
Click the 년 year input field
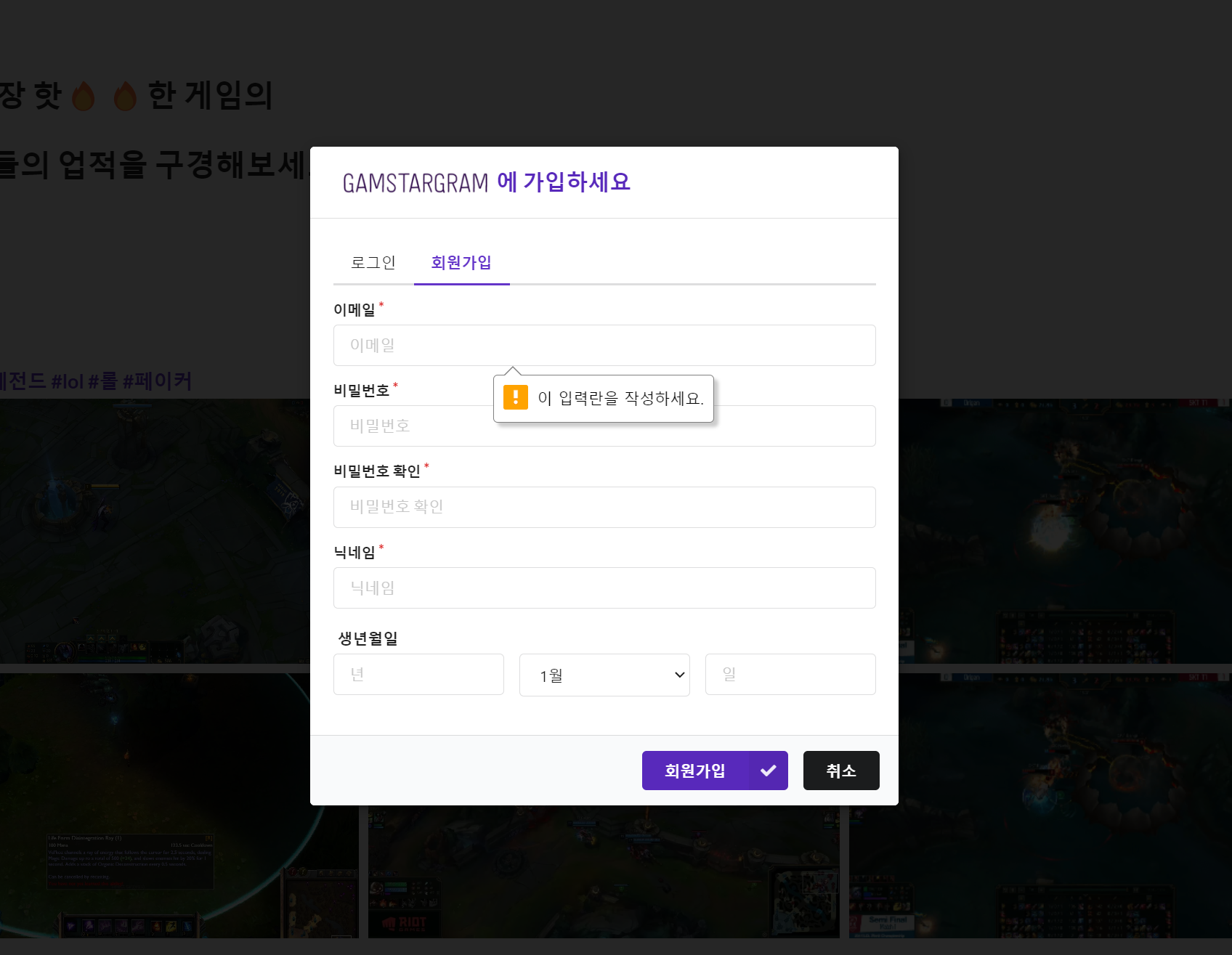coord(418,674)
